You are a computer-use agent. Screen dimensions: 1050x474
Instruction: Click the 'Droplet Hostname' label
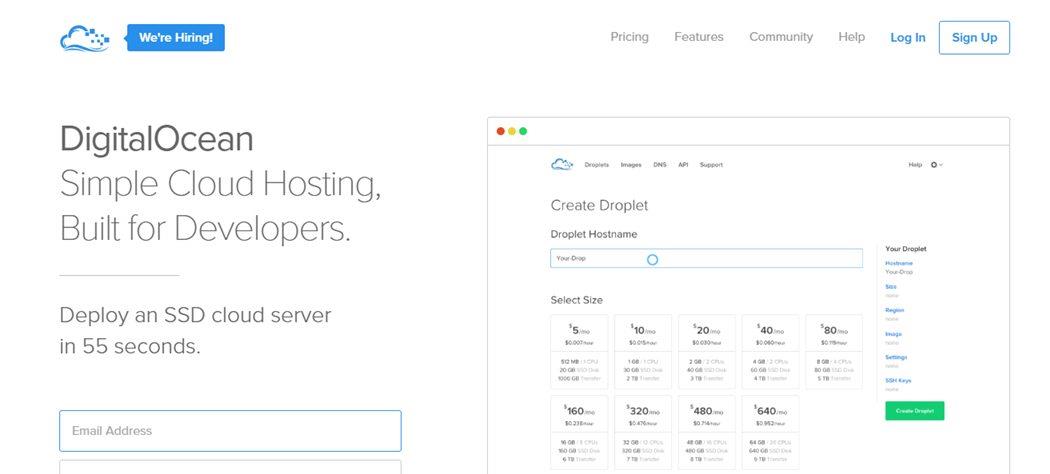594,234
